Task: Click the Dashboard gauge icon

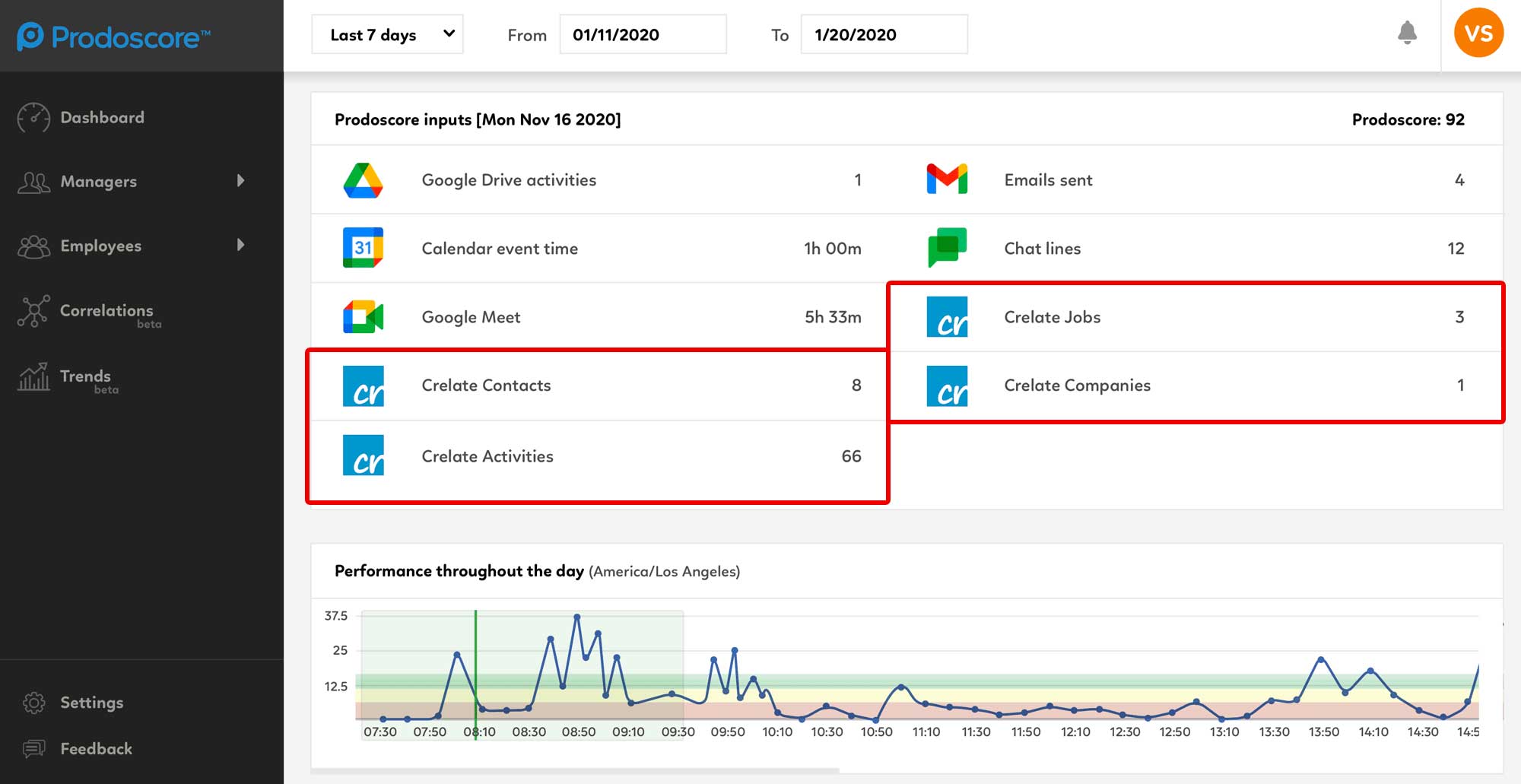Action: pos(33,118)
